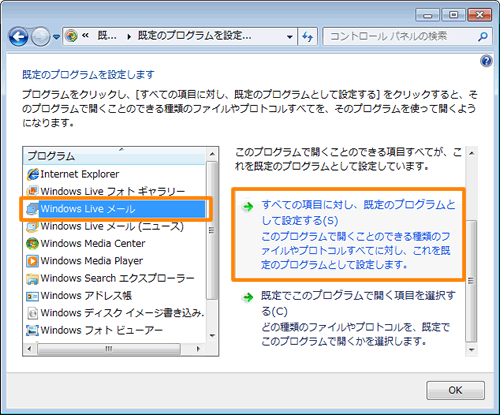Select Windows Search エクスプローラー entry
This screenshot has height=415, width=500.
pyautogui.click(x=117, y=278)
